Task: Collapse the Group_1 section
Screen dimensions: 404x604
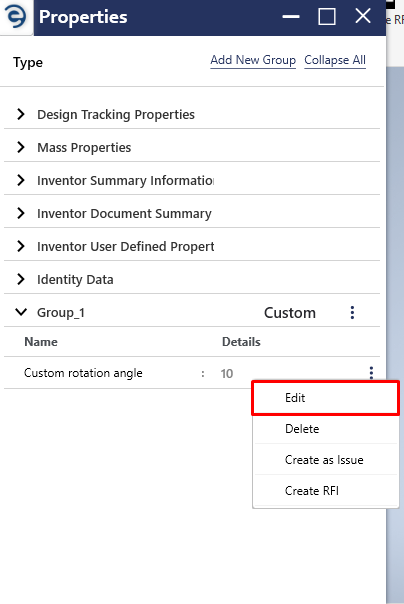Action: coord(21,312)
